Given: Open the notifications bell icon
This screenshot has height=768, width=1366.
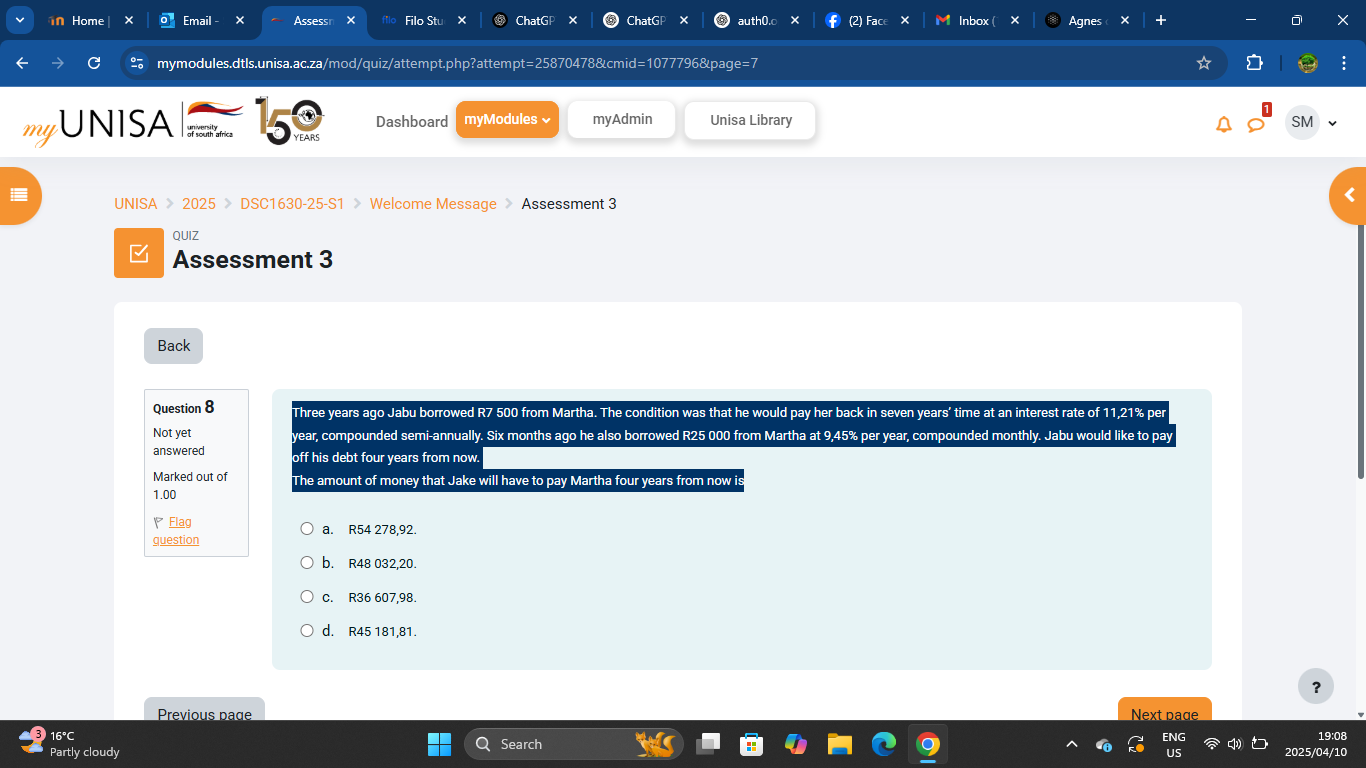Looking at the screenshot, I should [x=1223, y=122].
